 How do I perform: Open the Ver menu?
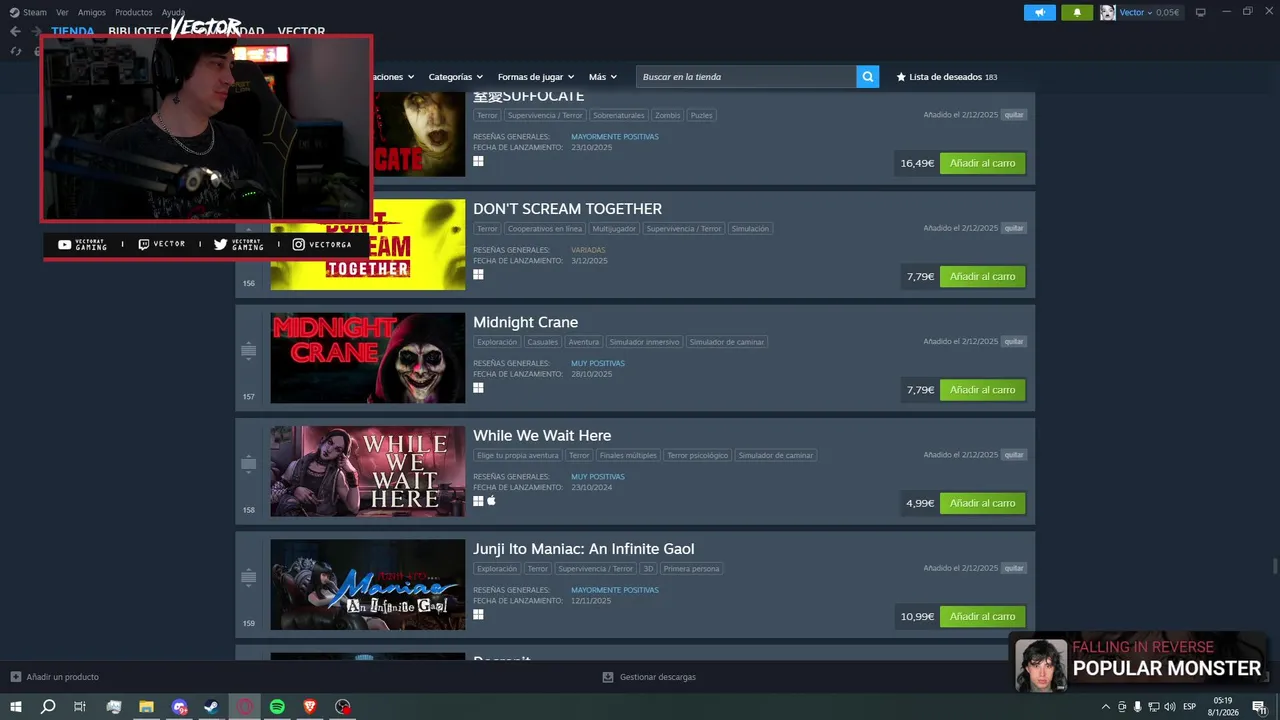[x=63, y=12]
